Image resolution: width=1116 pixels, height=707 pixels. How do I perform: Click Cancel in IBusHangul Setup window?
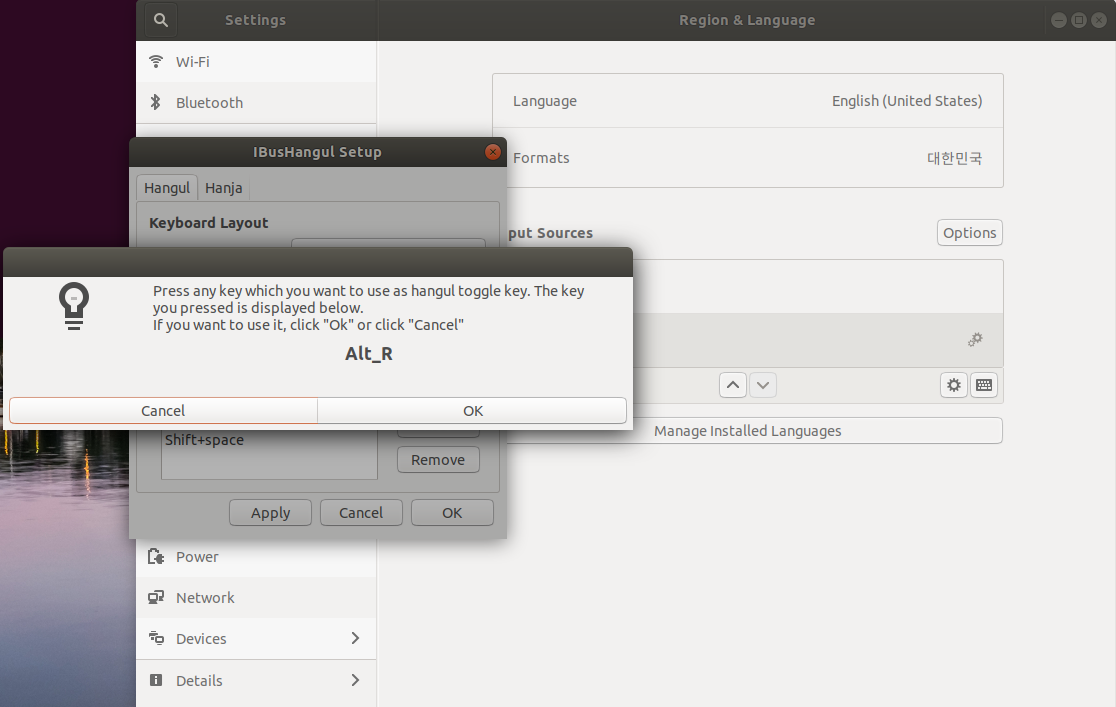pos(361,513)
